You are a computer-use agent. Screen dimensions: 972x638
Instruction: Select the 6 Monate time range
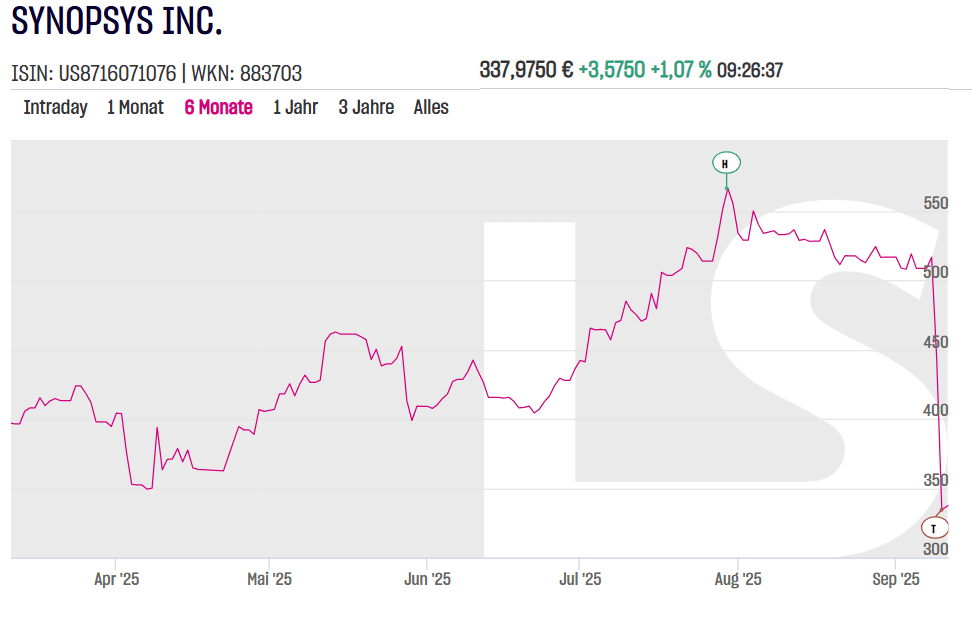pyautogui.click(x=218, y=107)
